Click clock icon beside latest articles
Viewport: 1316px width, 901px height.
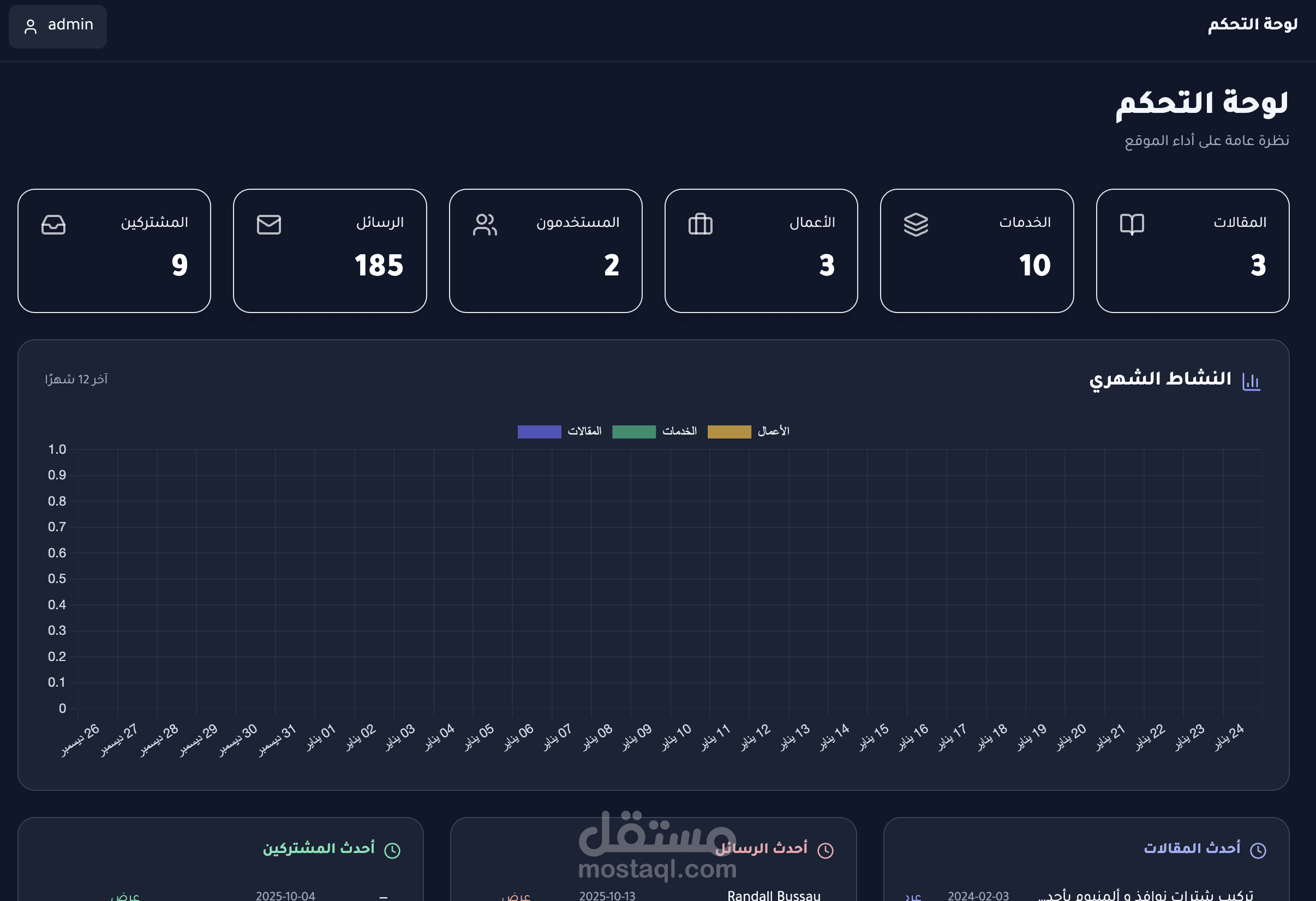(x=1258, y=850)
